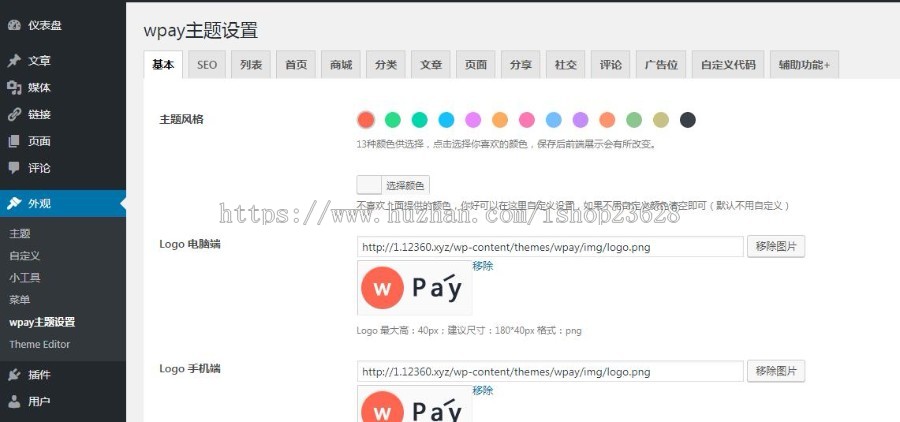Switch to the 商城 tab
This screenshot has height=422, width=900.
pos(341,65)
